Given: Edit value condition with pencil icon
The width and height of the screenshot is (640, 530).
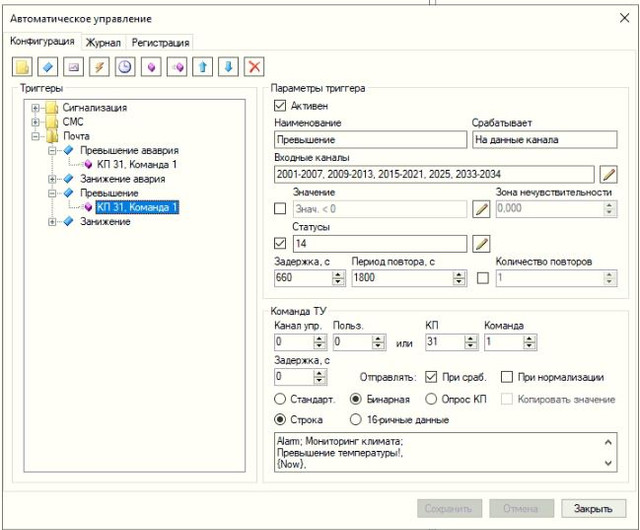Looking at the screenshot, I should [x=481, y=209].
